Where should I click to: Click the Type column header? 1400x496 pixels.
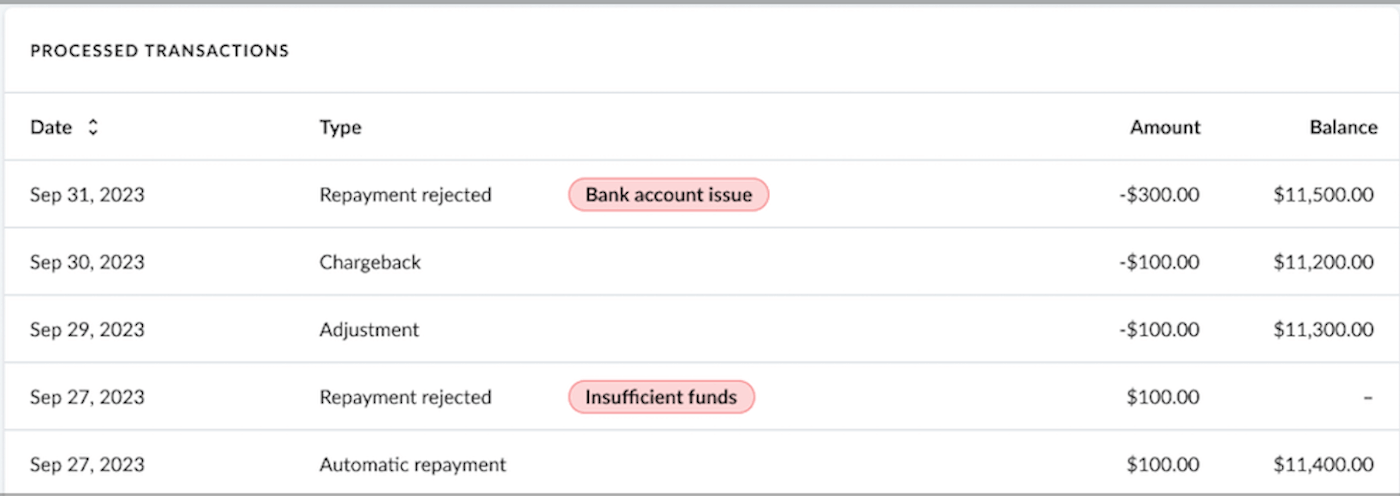[340, 127]
